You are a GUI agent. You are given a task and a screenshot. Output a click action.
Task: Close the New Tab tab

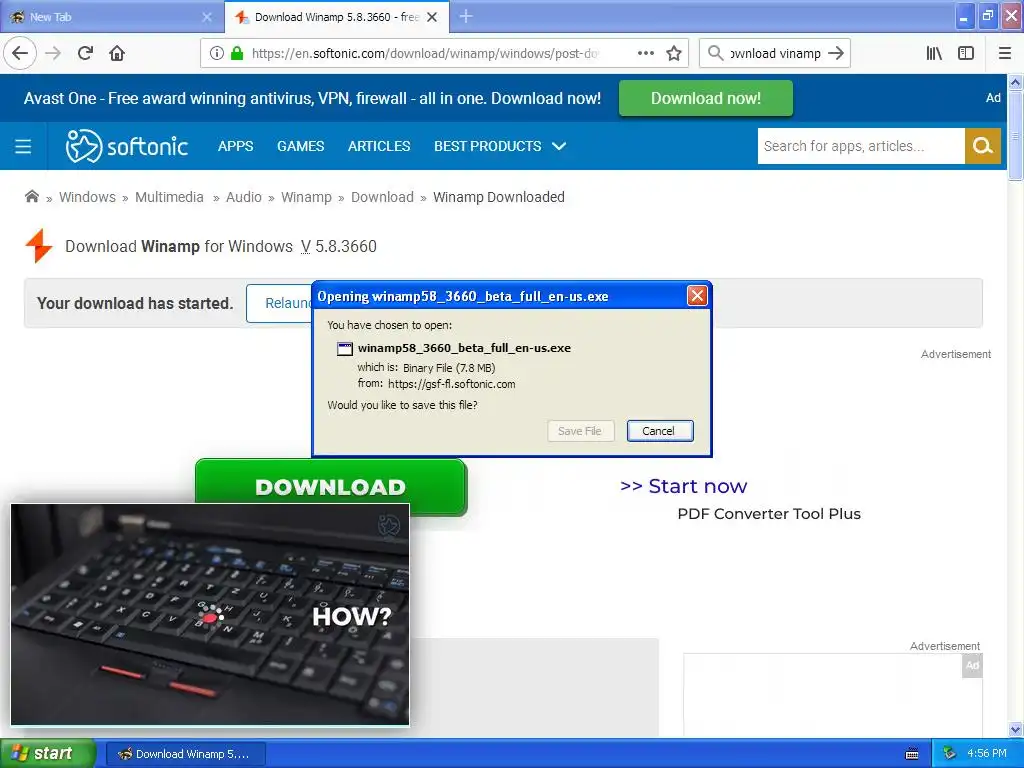207,17
